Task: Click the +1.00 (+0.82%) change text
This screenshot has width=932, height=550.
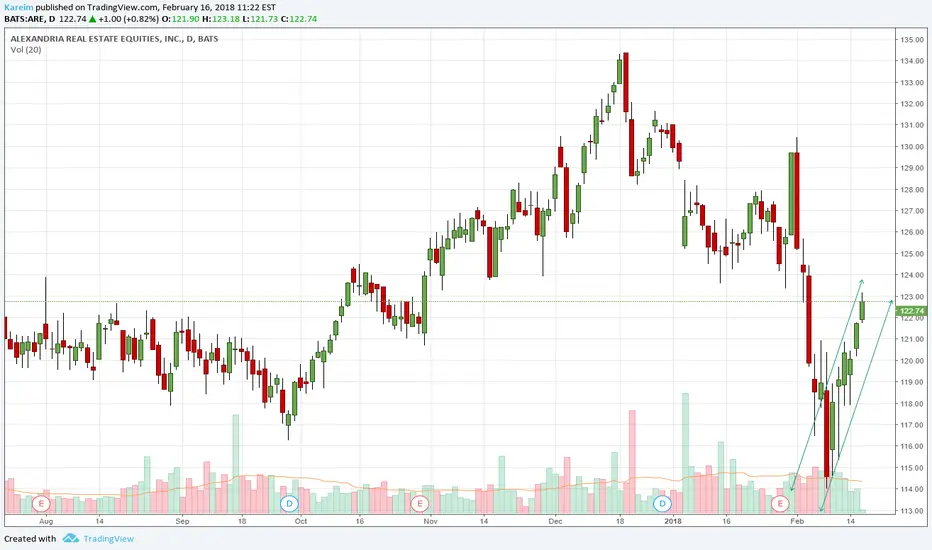Action: 128,19
